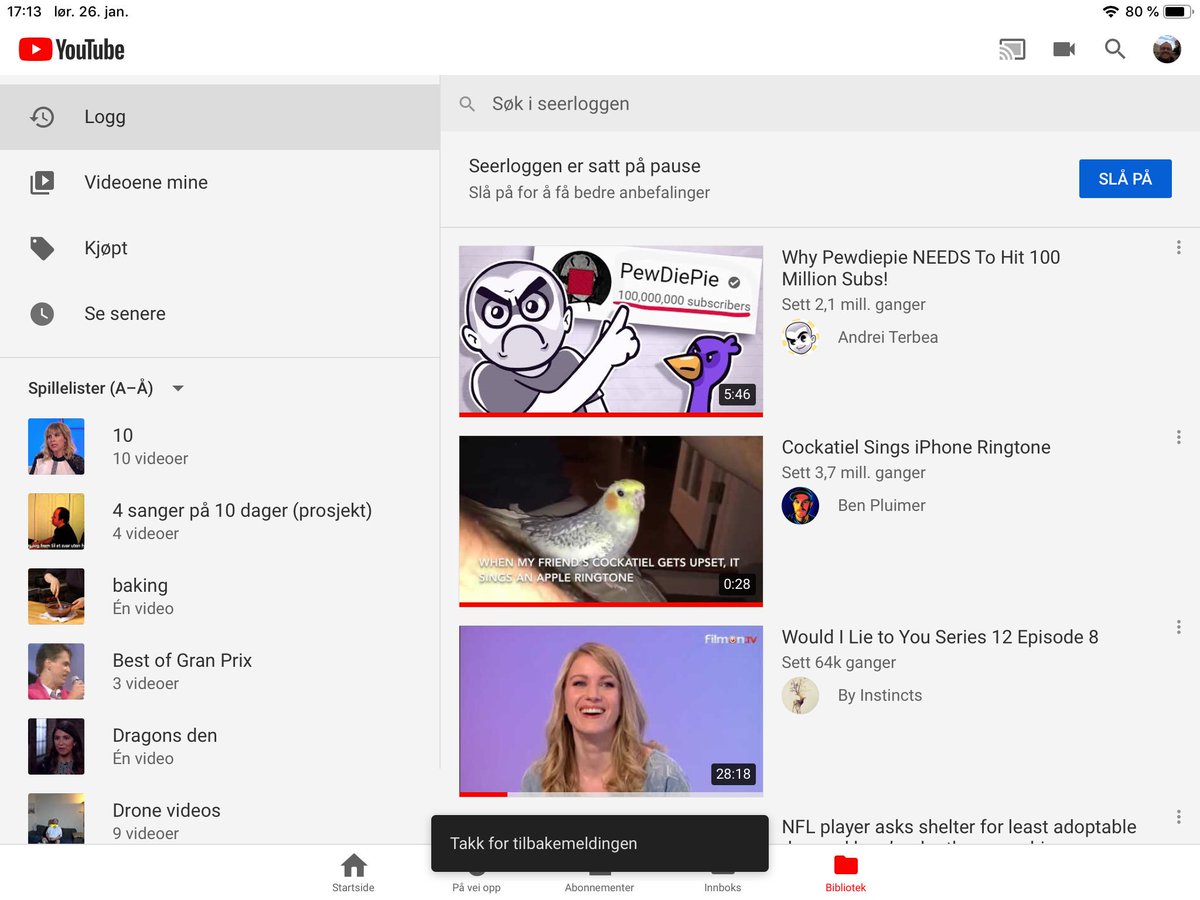Play the PewDiePie 100 million video thumbnail

pos(611,331)
